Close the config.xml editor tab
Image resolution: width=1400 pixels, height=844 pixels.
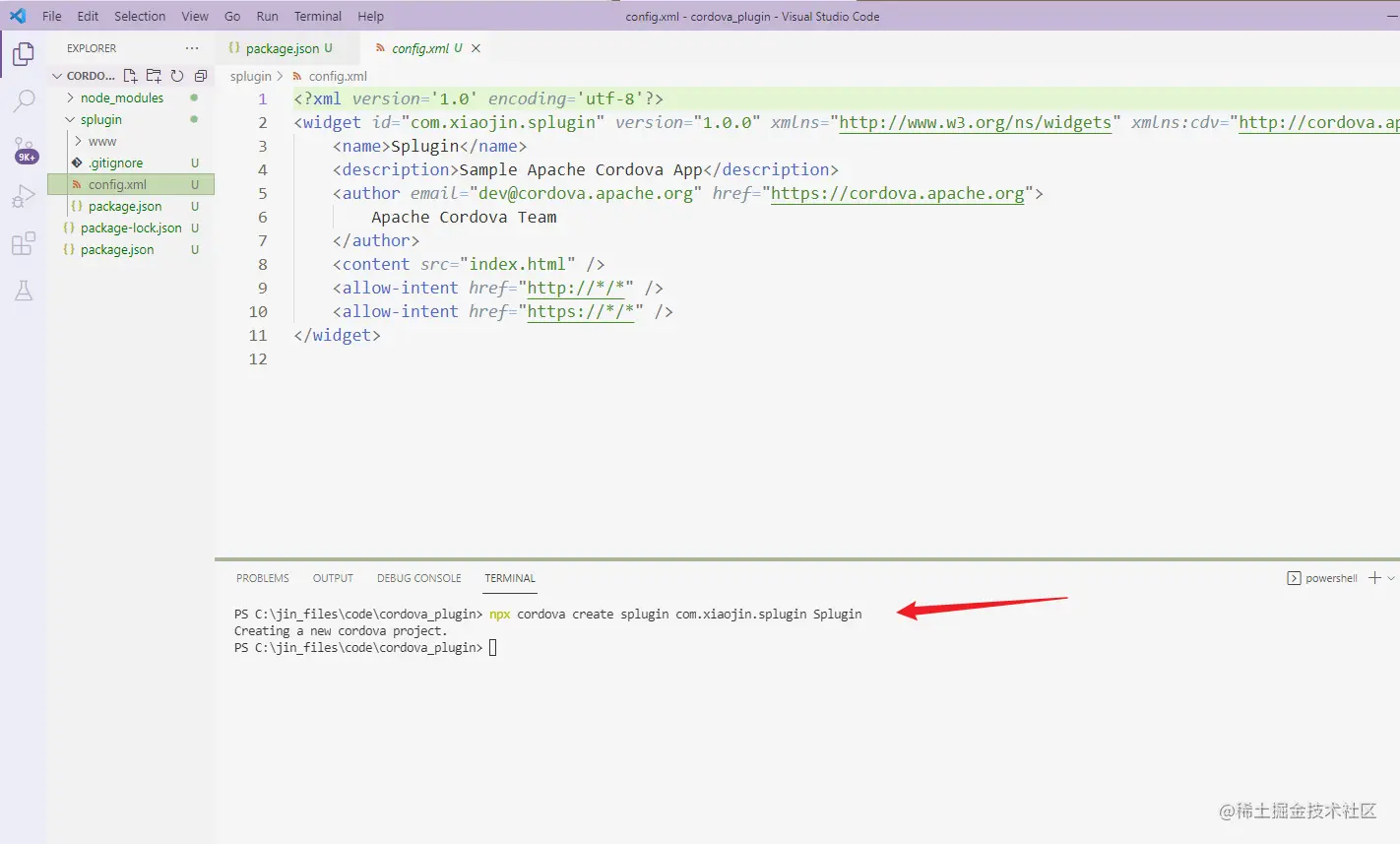point(477,48)
